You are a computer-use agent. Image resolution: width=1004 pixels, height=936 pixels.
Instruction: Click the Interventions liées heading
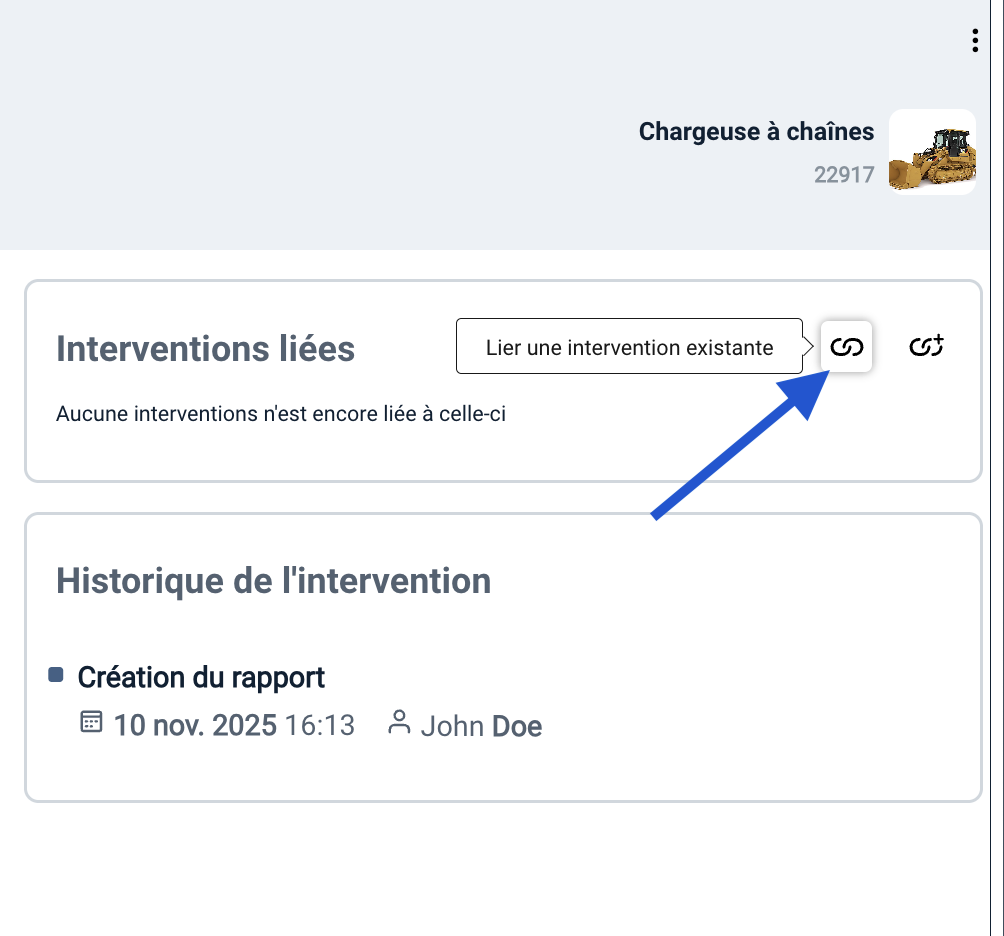point(205,348)
